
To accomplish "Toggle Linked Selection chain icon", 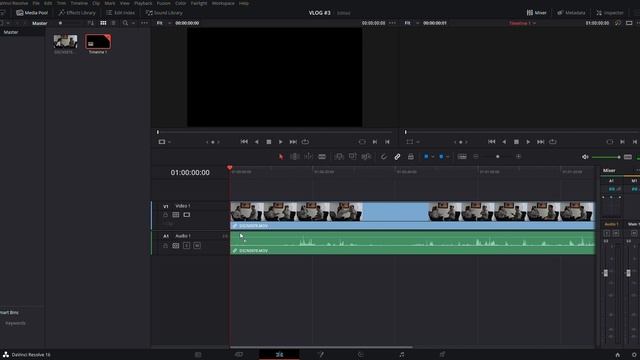I will (397, 157).
